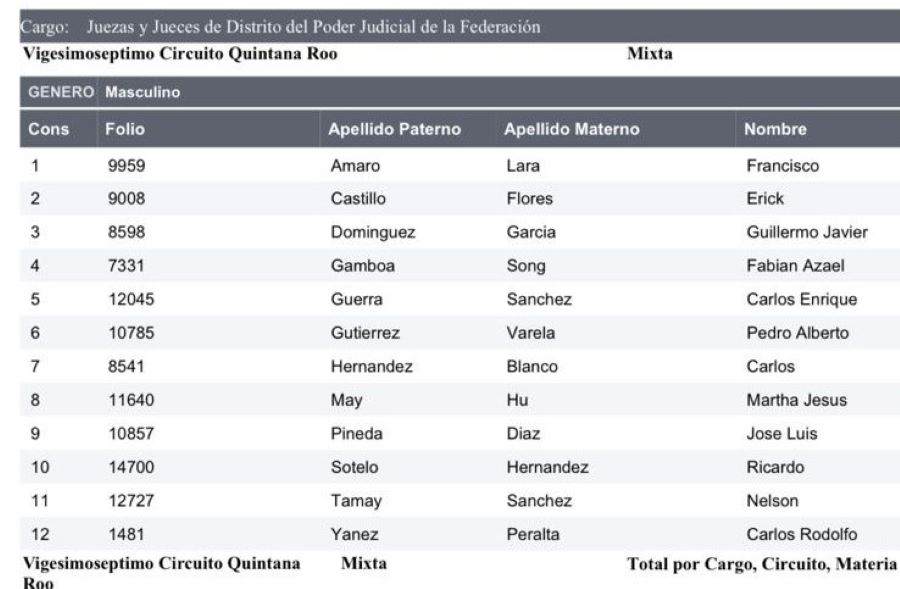Click surname Yanez in row 12
This screenshot has height=589, width=900.
point(354,534)
